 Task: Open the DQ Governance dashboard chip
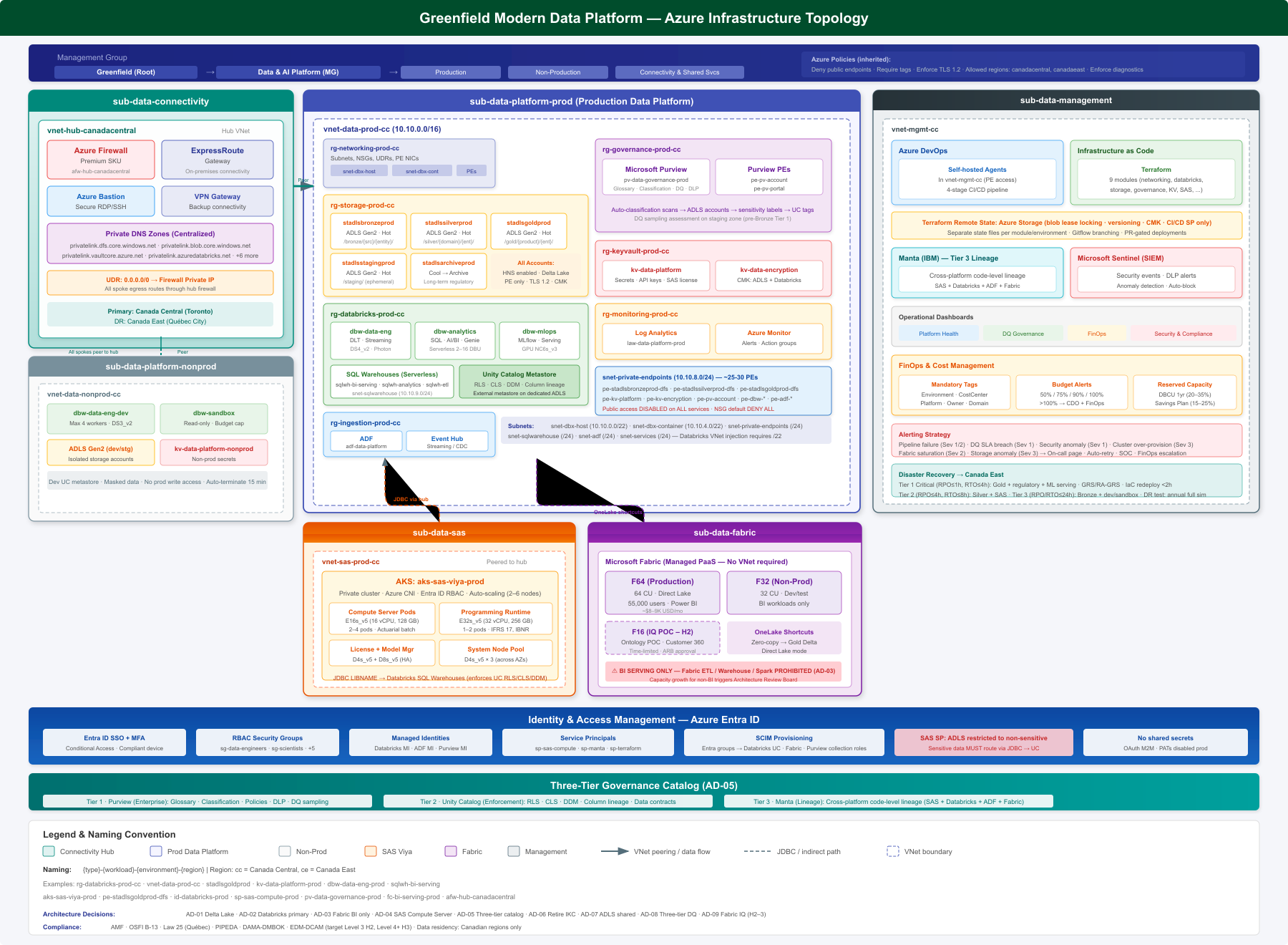pos(1023,334)
